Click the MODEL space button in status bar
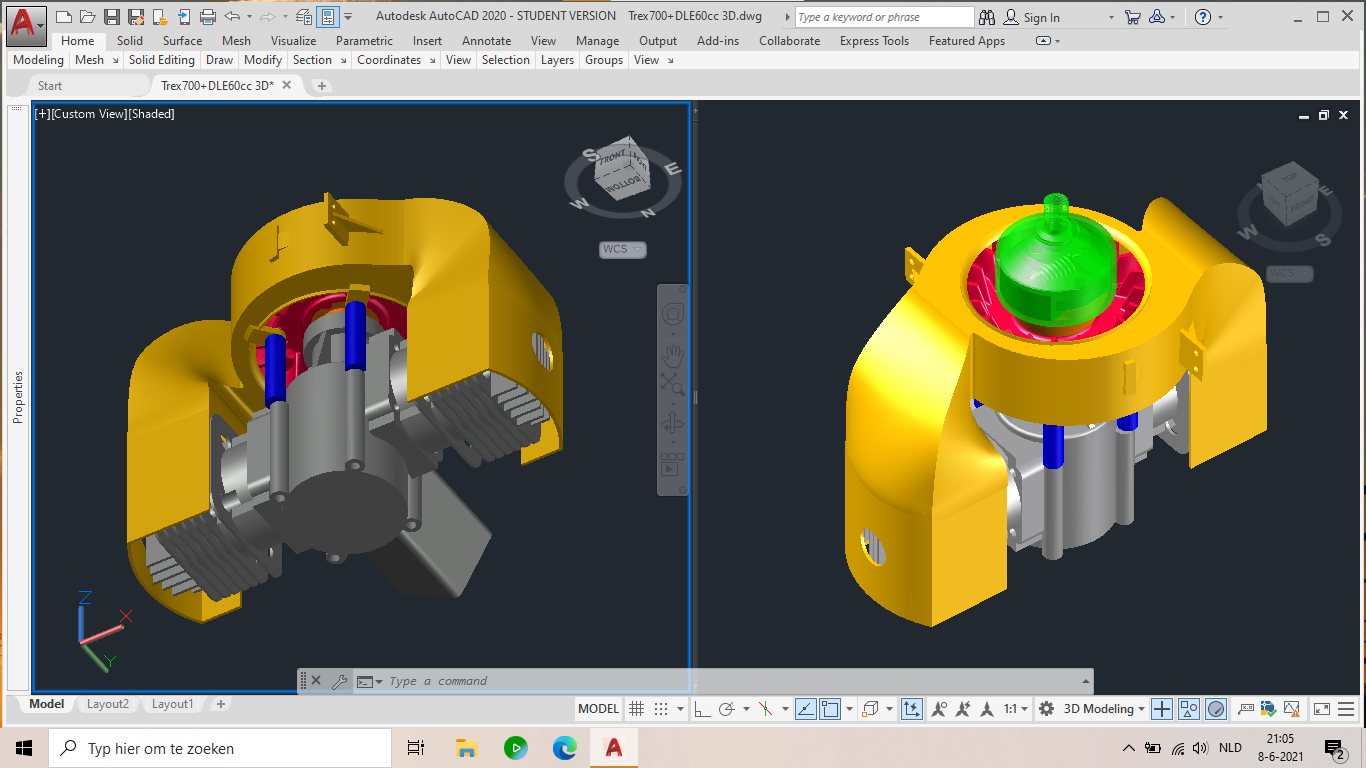 click(599, 709)
